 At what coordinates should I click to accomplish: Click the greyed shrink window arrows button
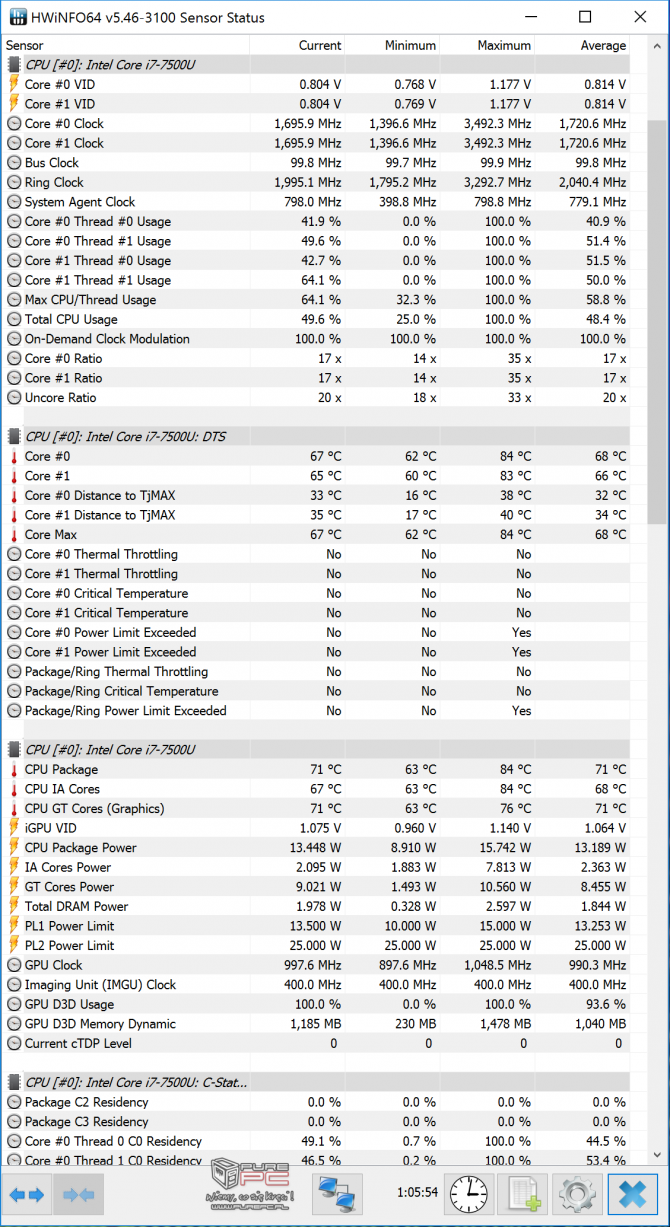click(78, 1195)
